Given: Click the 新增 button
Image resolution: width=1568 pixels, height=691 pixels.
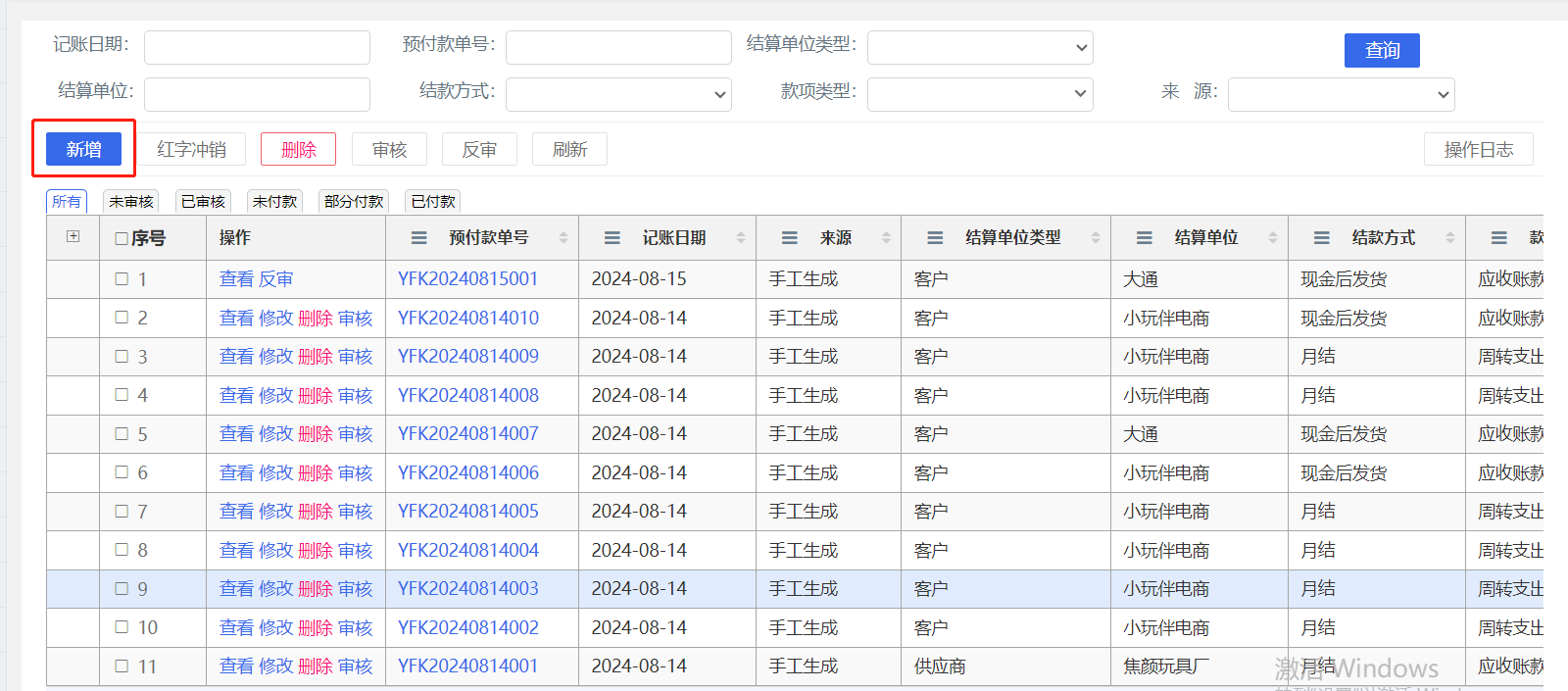Looking at the screenshot, I should (x=83, y=149).
